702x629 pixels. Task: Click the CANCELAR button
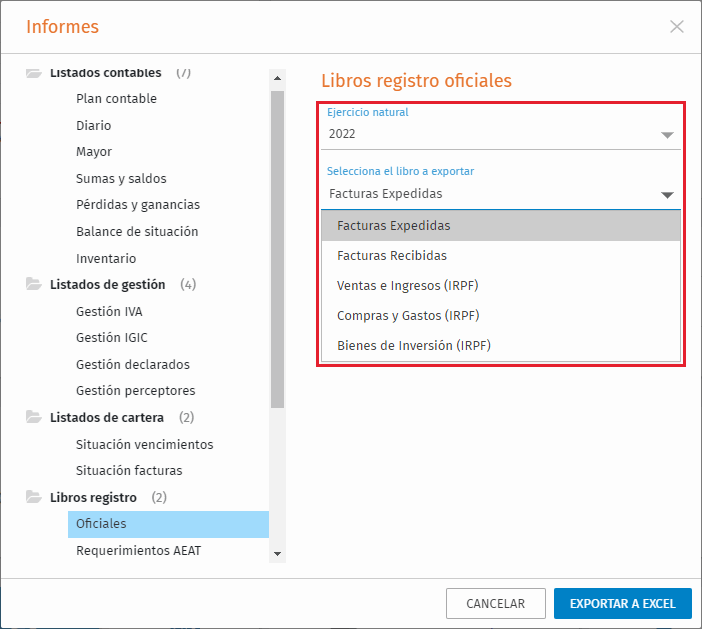496,603
